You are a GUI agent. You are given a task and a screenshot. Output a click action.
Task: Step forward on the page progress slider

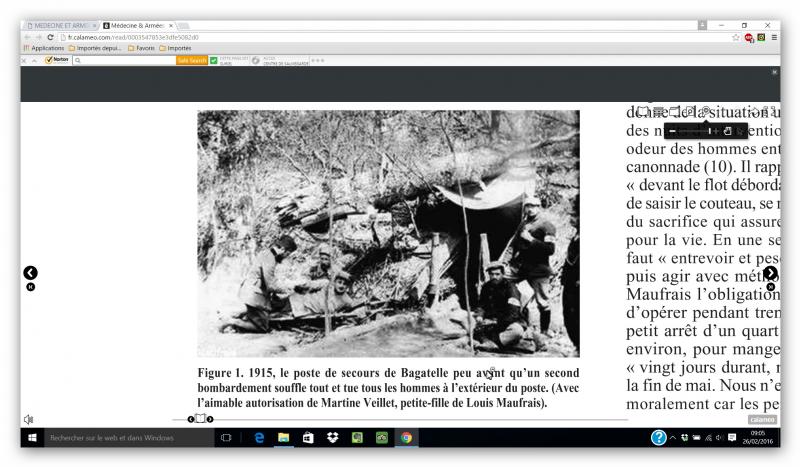(210, 419)
